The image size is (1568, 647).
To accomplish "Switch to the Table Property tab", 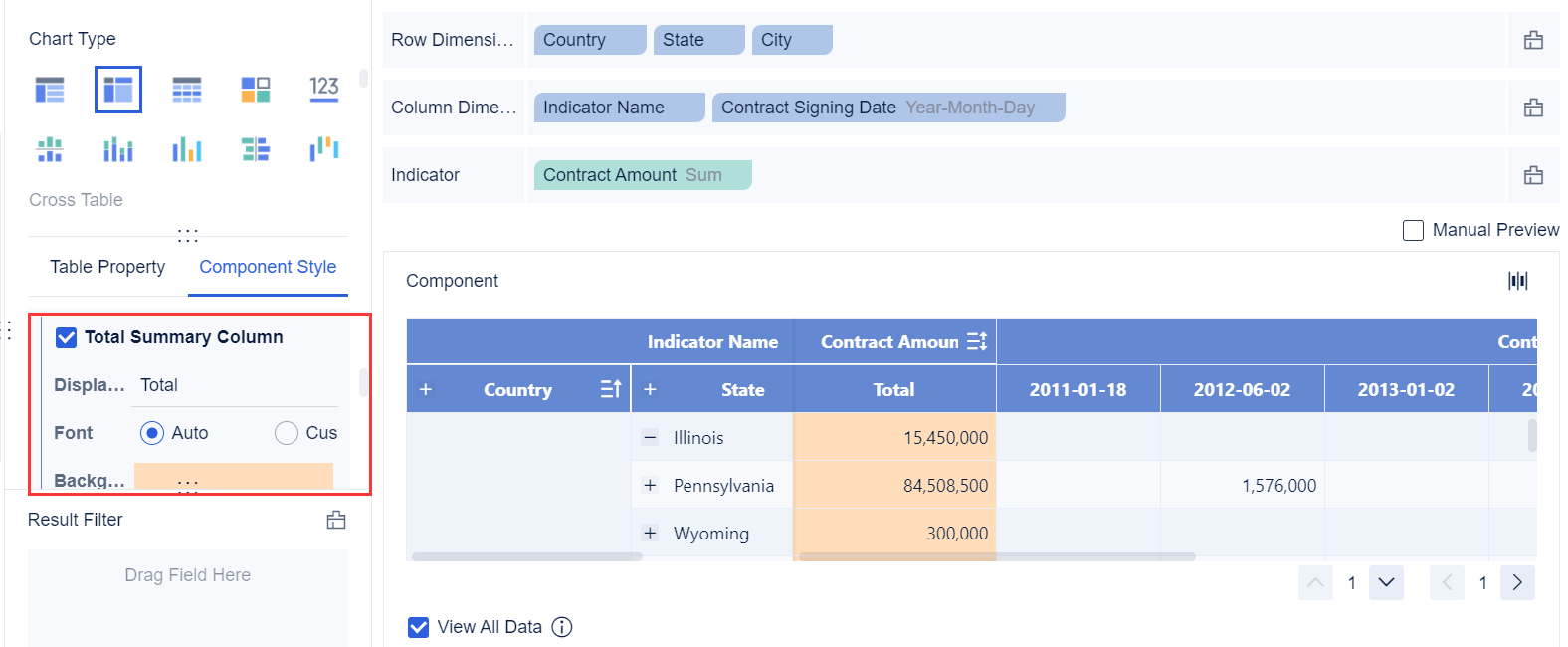I will [x=107, y=267].
